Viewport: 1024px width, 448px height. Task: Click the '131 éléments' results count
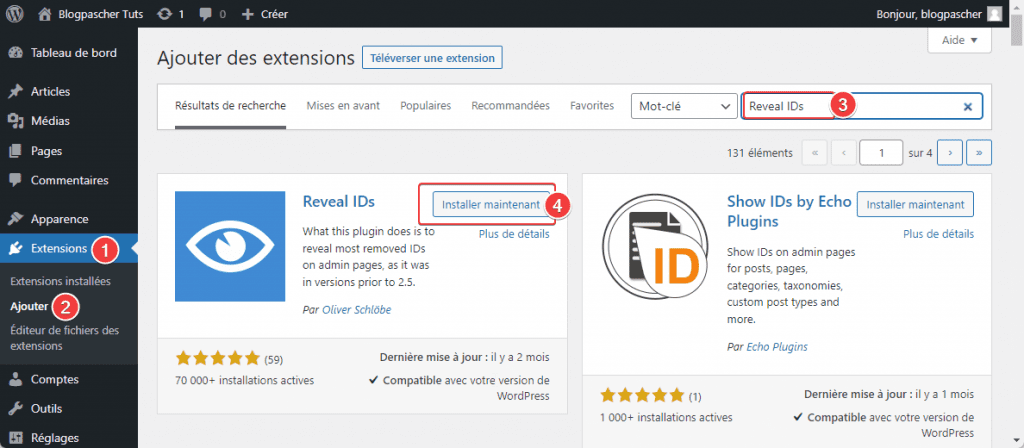(760, 153)
